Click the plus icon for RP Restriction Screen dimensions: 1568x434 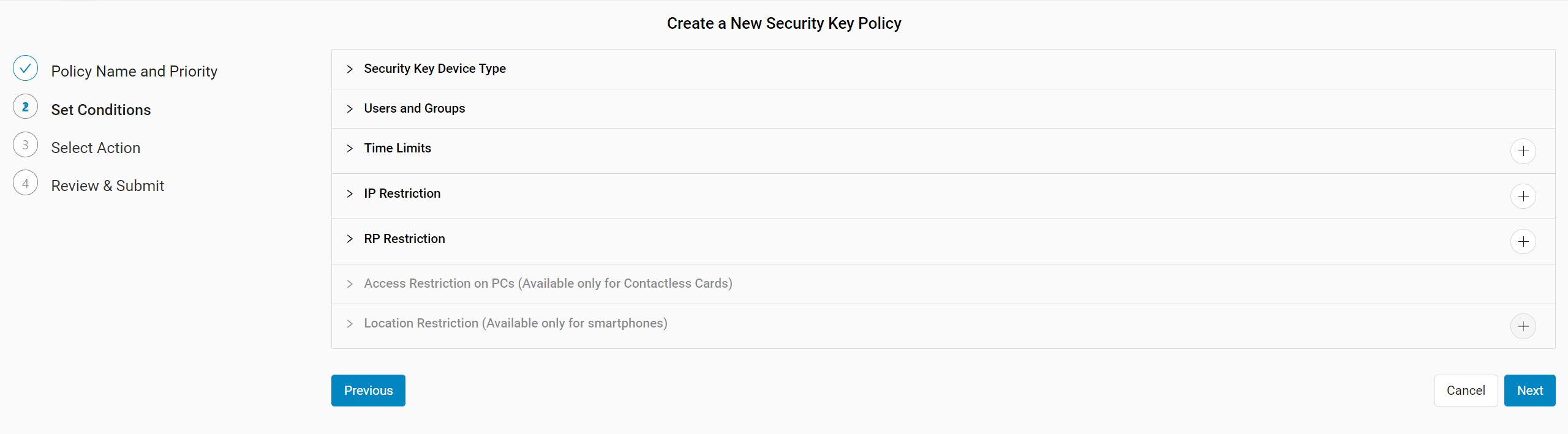point(1523,242)
